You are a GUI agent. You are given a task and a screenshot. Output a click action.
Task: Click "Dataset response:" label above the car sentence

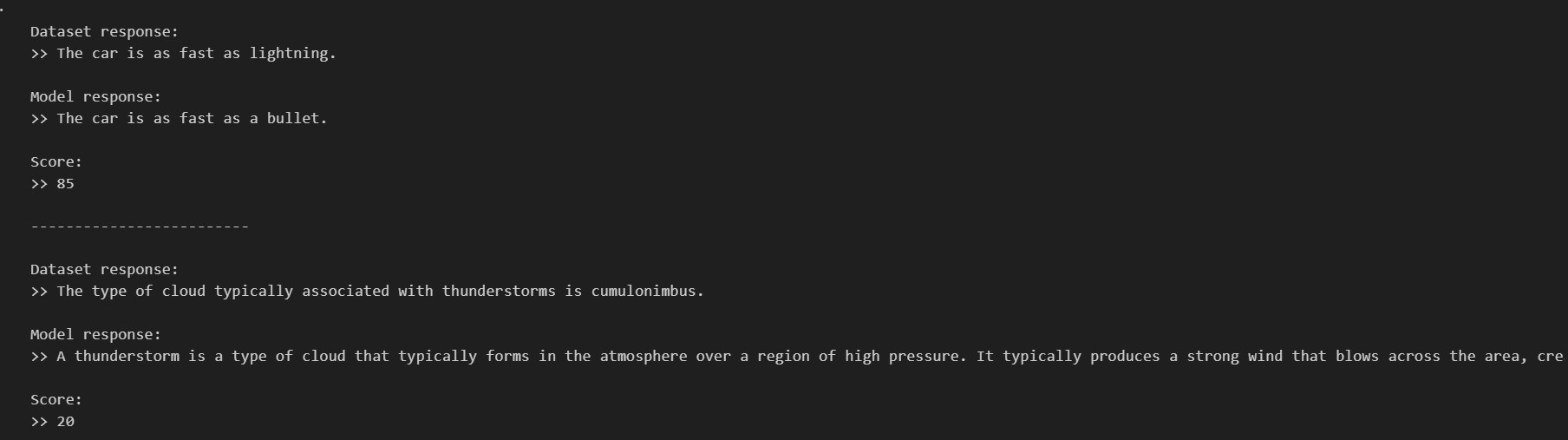[x=104, y=32]
